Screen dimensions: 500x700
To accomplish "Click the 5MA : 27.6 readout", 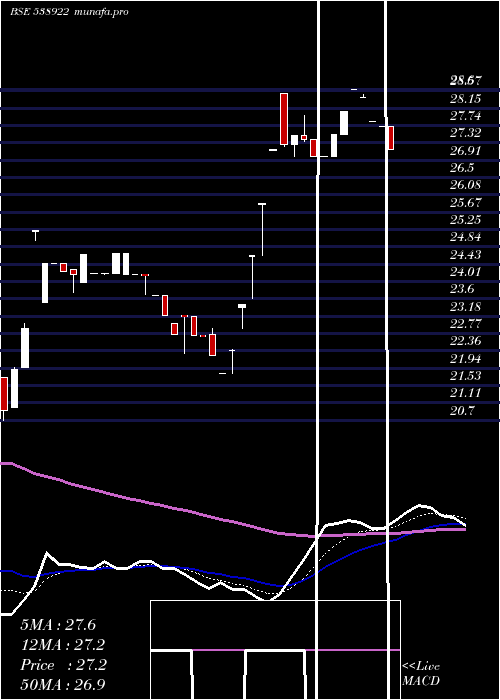I will pos(58,625).
